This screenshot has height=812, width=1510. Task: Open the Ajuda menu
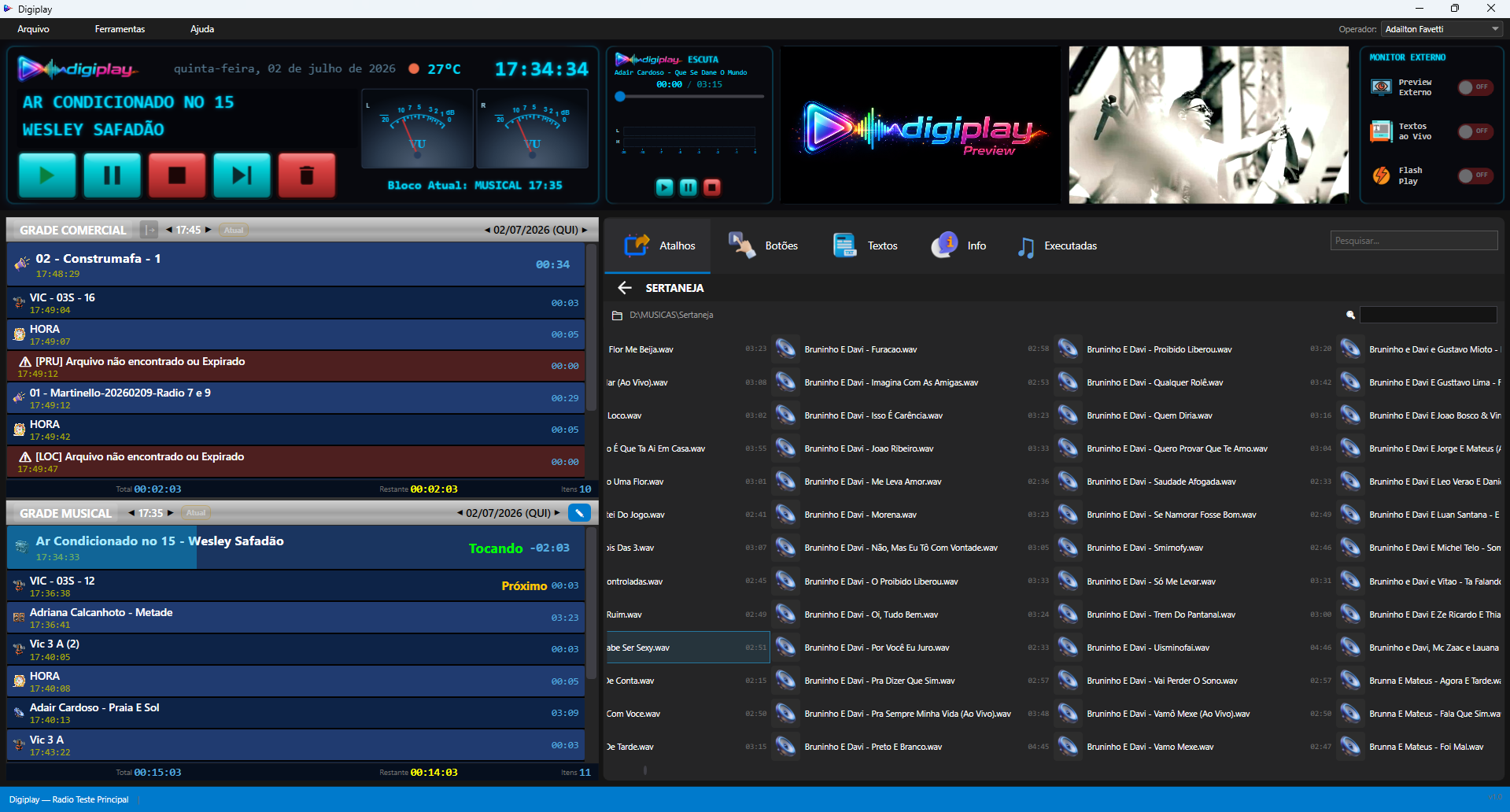[202, 29]
